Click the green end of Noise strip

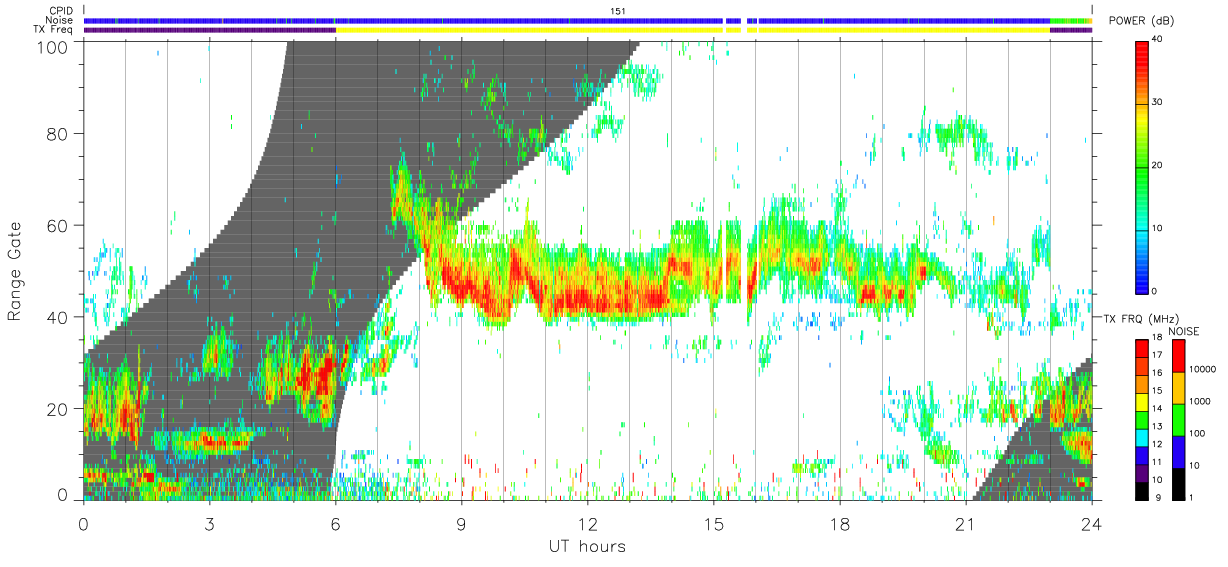click(1072, 20)
